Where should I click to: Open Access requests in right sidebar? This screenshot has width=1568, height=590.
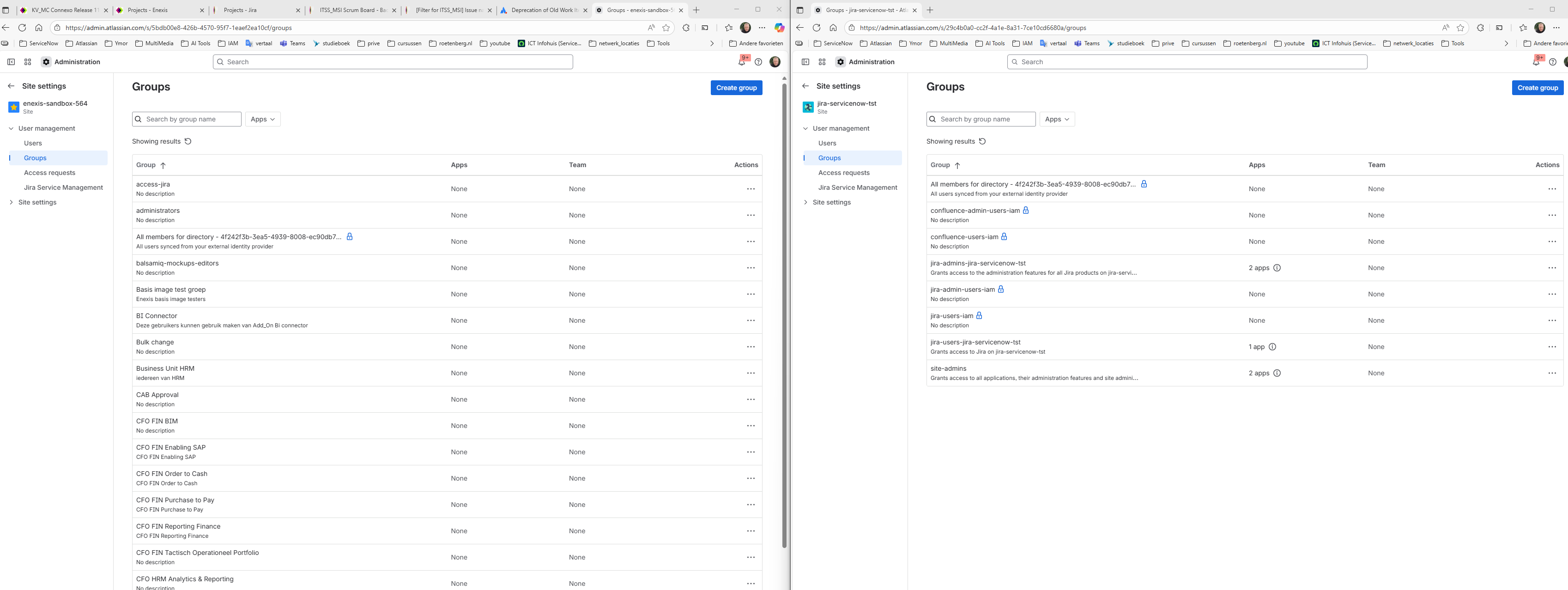[844, 173]
